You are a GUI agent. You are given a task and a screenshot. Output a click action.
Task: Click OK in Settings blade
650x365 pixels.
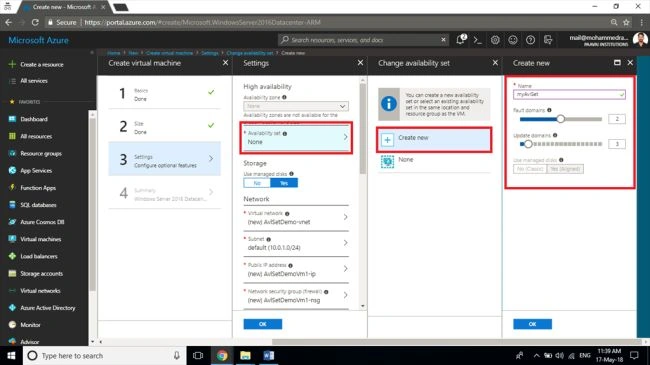click(x=263, y=324)
